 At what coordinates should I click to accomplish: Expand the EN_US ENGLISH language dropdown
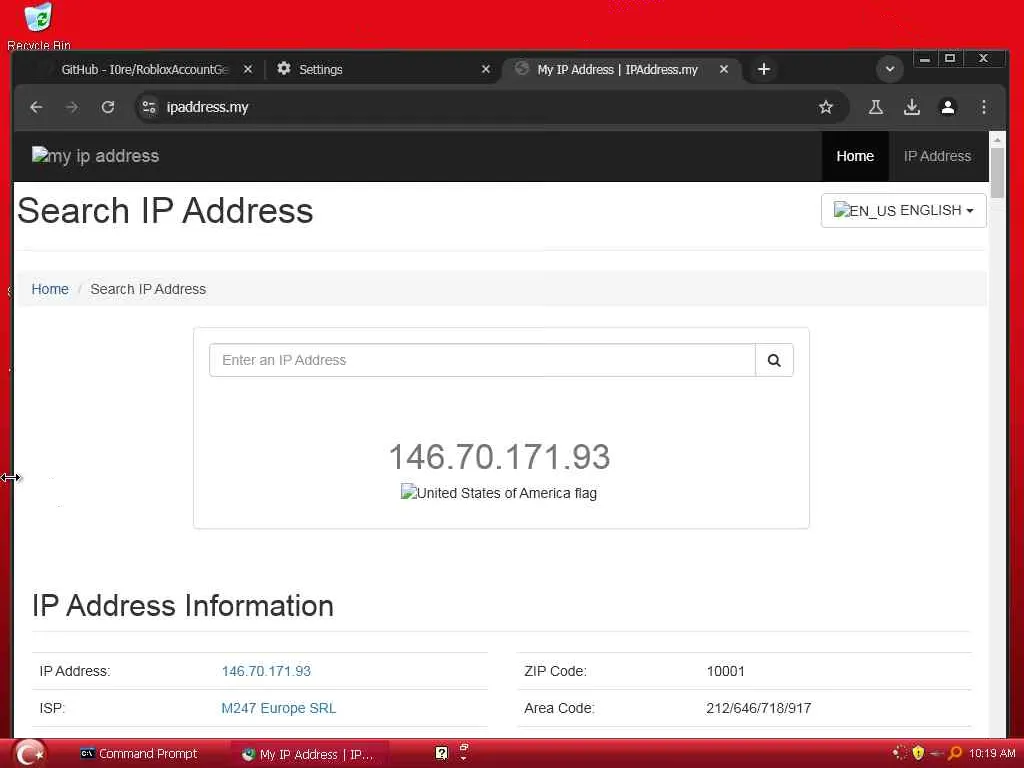pos(903,210)
